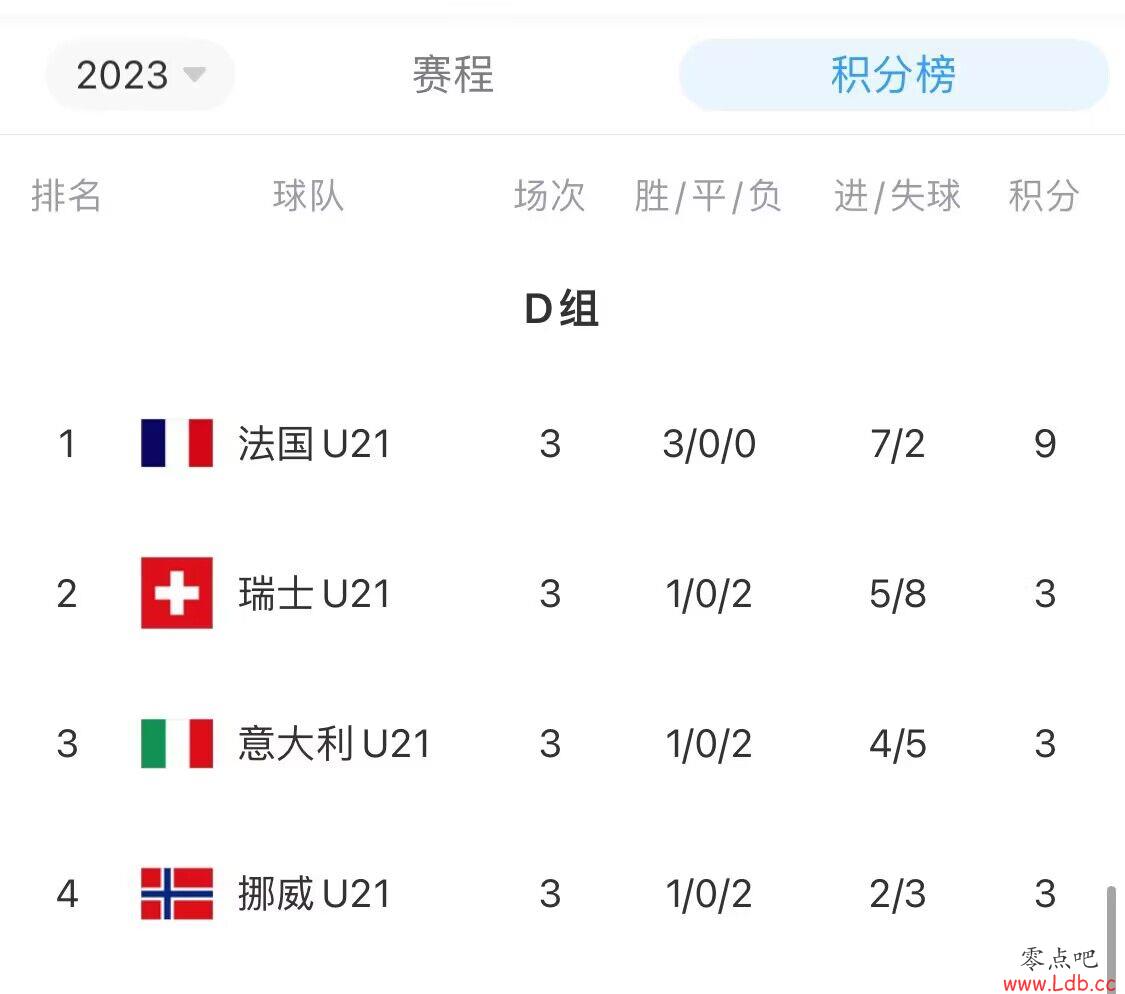Click the 胜/平/负 column header

click(x=707, y=196)
